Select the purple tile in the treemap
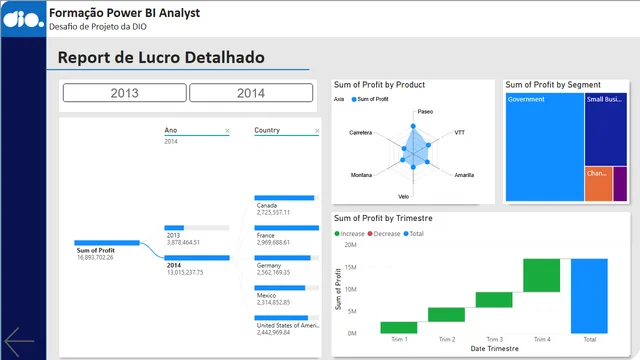The width and height of the screenshot is (640, 360). 620,184
